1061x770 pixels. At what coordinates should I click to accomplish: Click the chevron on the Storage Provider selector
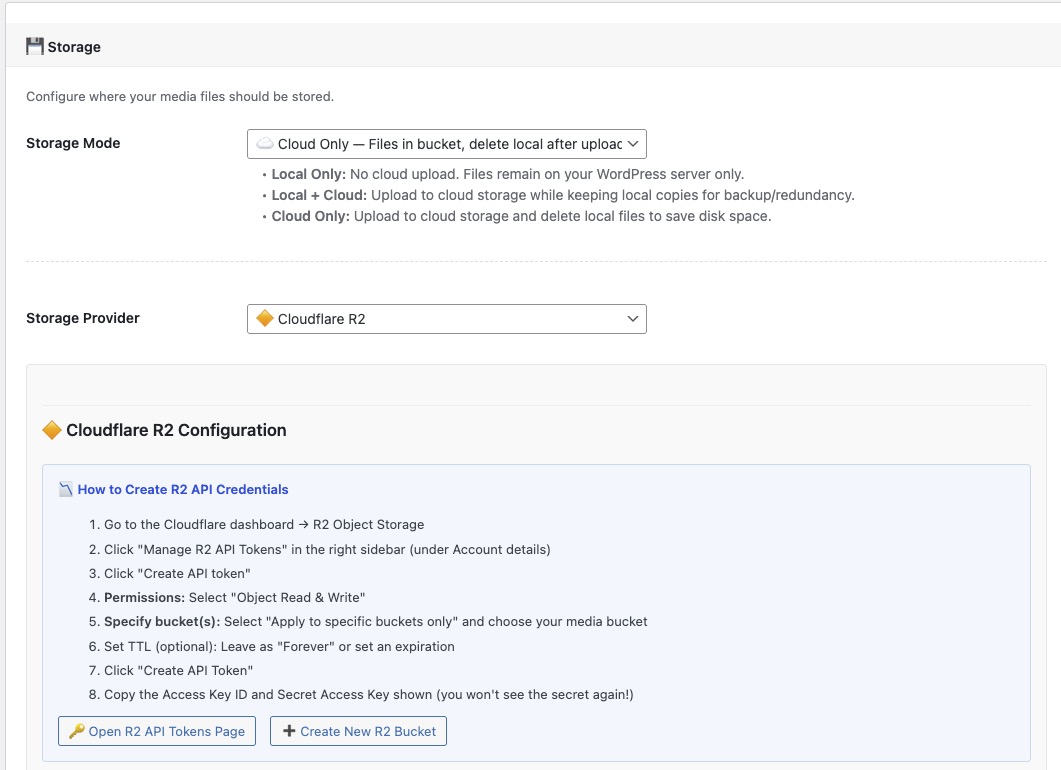pos(633,318)
